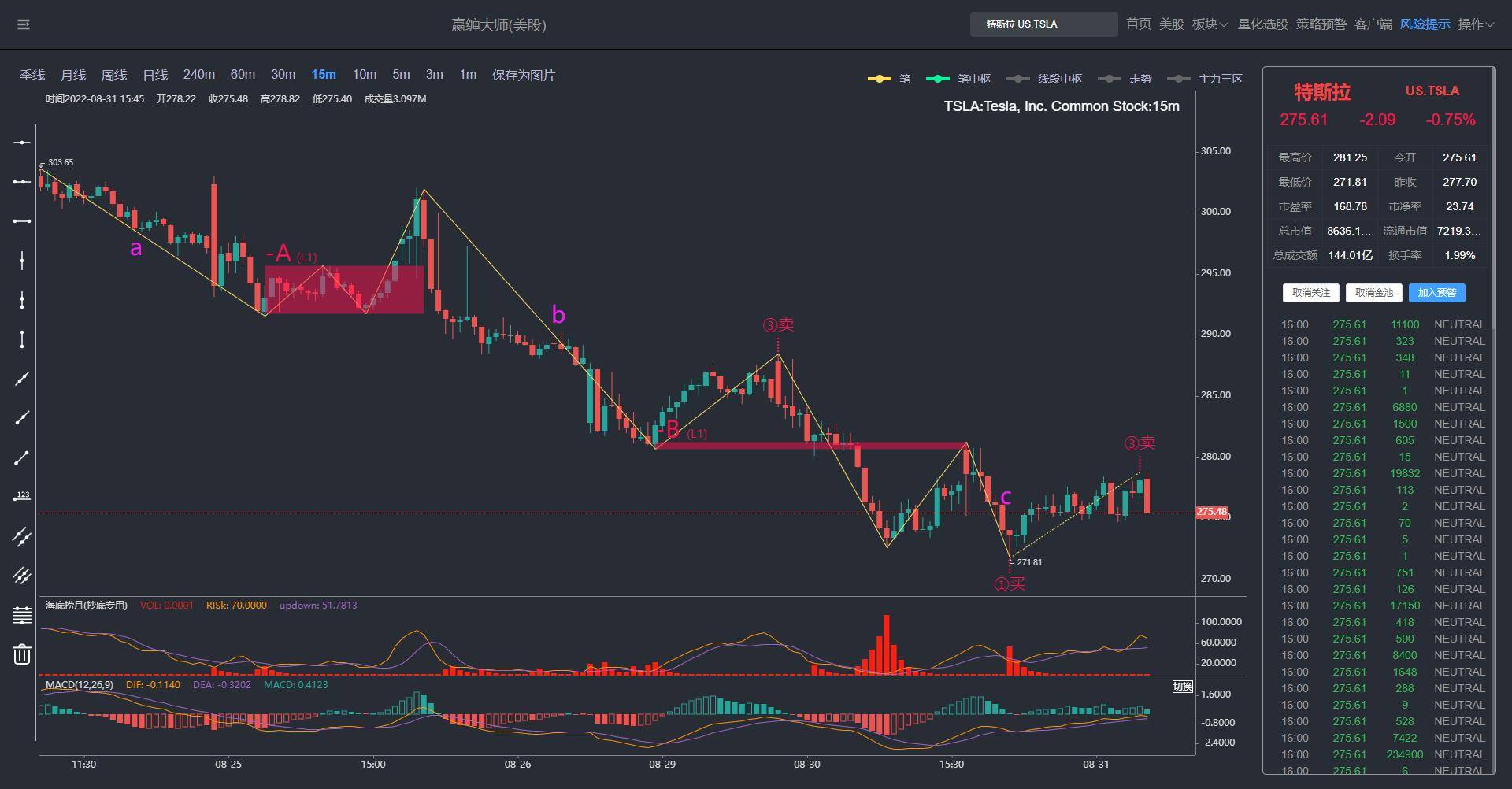1512x789 pixels.
Task: Open the 风险提示 link
Action: 1425,24
